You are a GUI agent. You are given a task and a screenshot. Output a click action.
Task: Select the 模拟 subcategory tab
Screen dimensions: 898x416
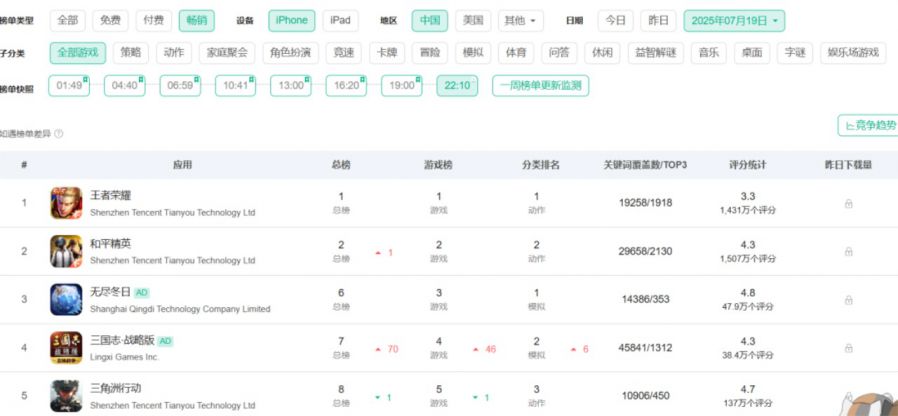[473, 53]
